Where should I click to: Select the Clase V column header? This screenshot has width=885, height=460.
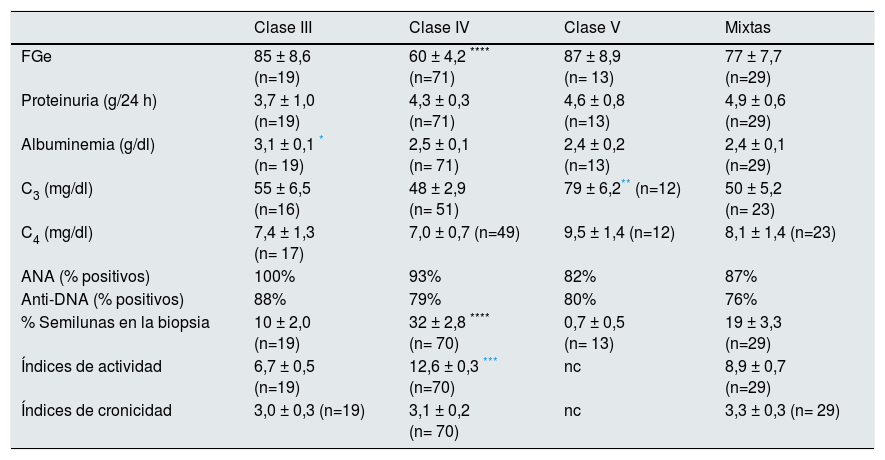coord(590,26)
